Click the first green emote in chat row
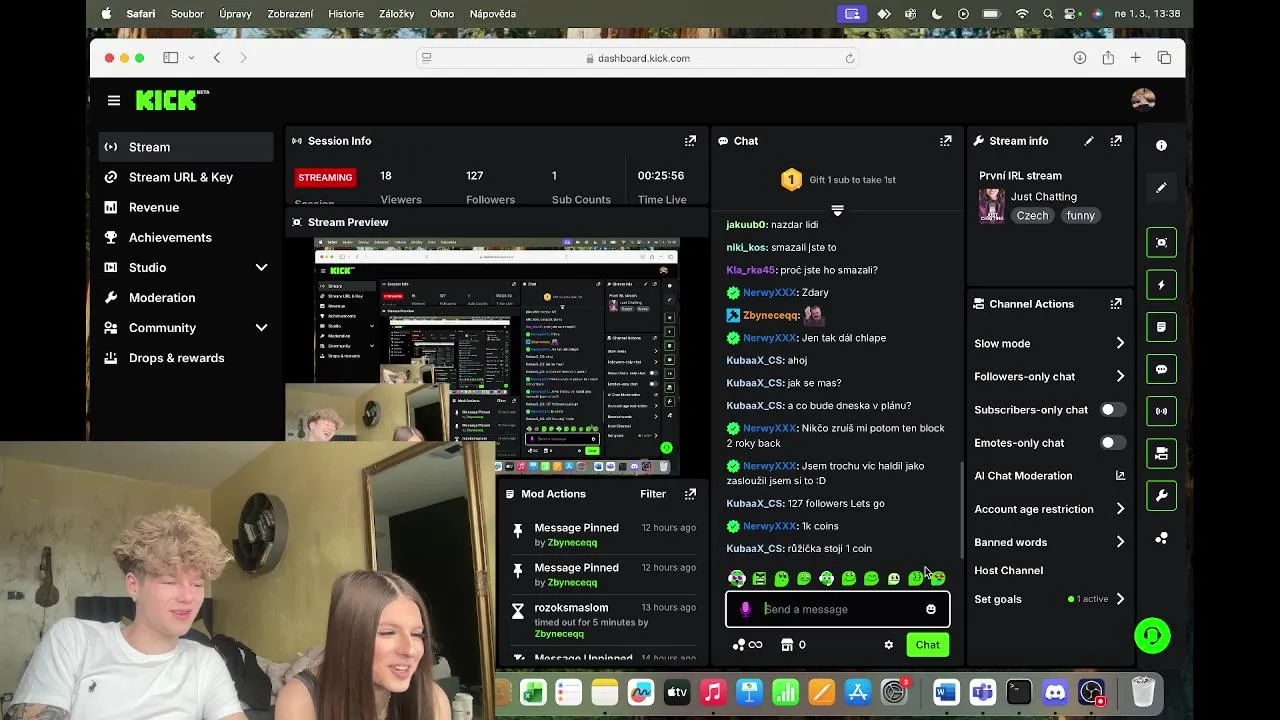The image size is (1280, 720). (x=737, y=578)
